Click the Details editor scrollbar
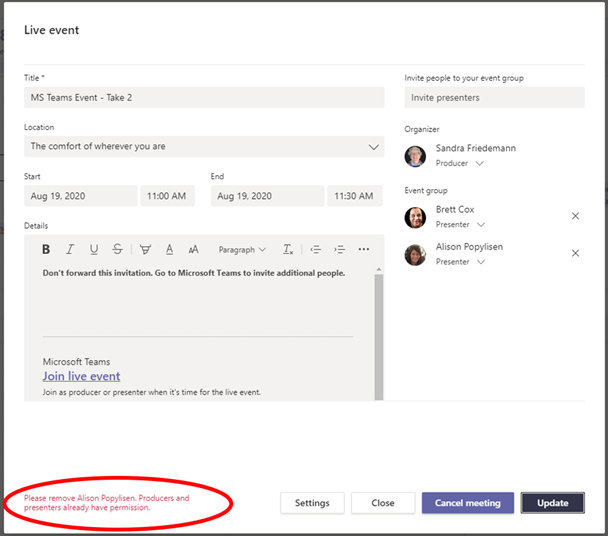This screenshot has height=536, width=608. click(x=379, y=337)
